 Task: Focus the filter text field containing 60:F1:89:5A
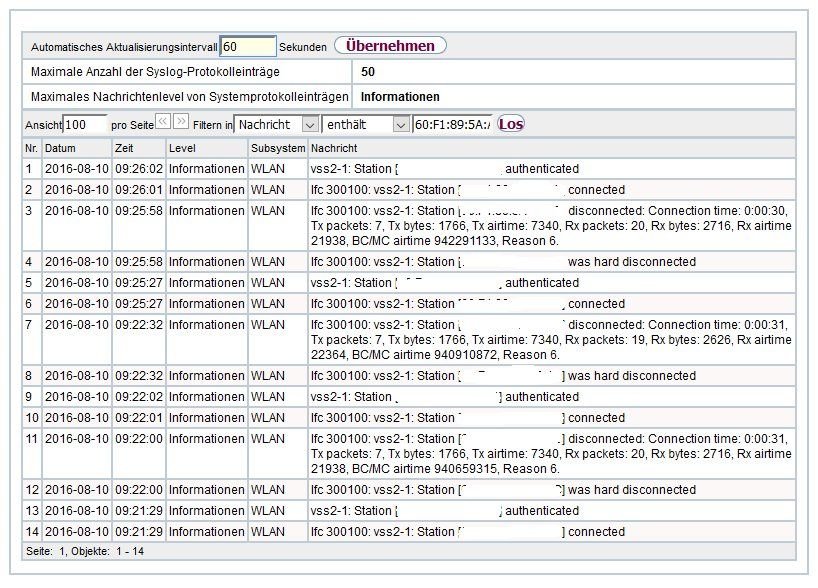click(x=453, y=125)
